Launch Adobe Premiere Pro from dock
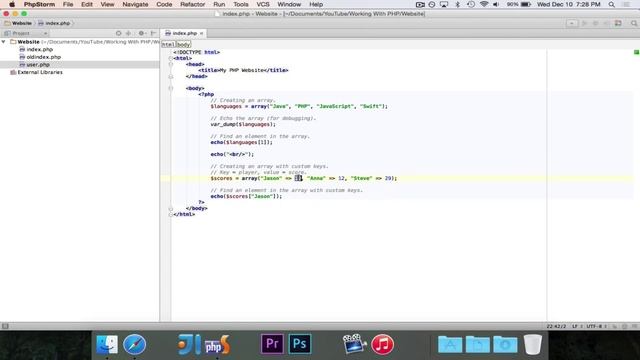640x360 pixels. coord(272,344)
